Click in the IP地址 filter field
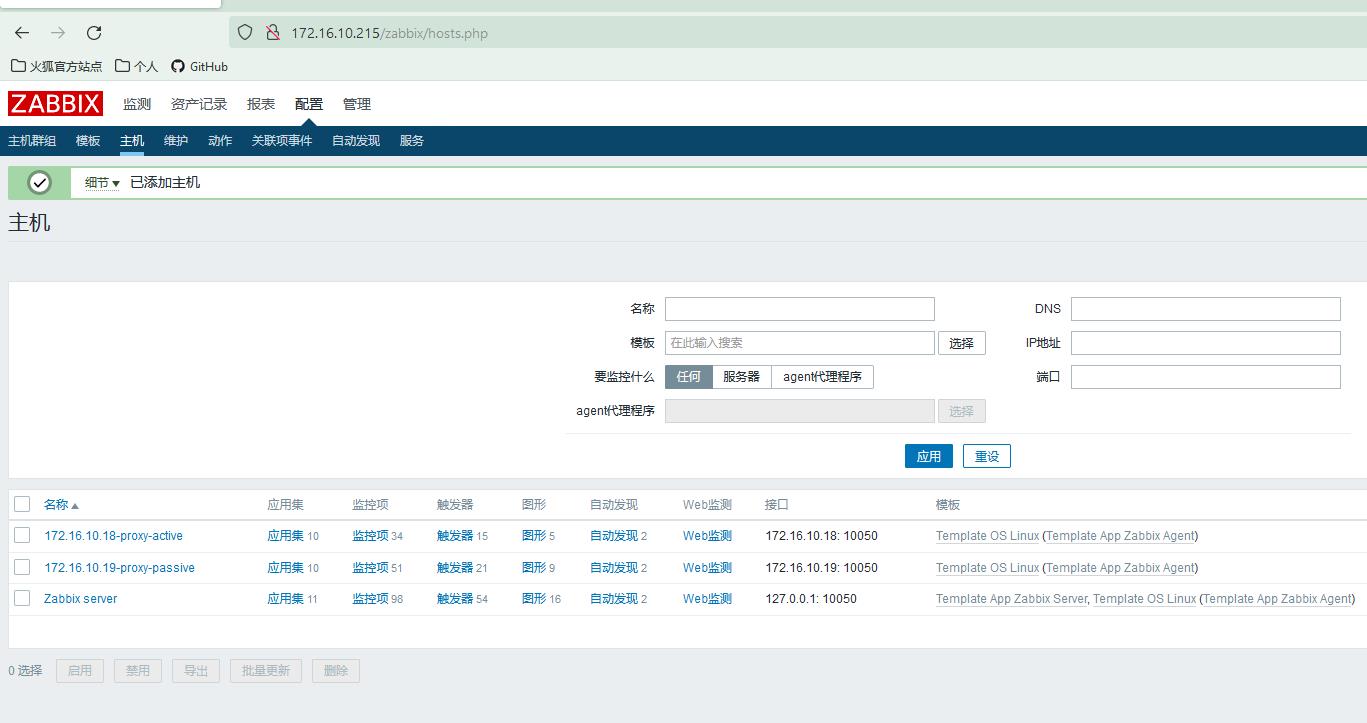The image size is (1367, 723). click(1206, 343)
